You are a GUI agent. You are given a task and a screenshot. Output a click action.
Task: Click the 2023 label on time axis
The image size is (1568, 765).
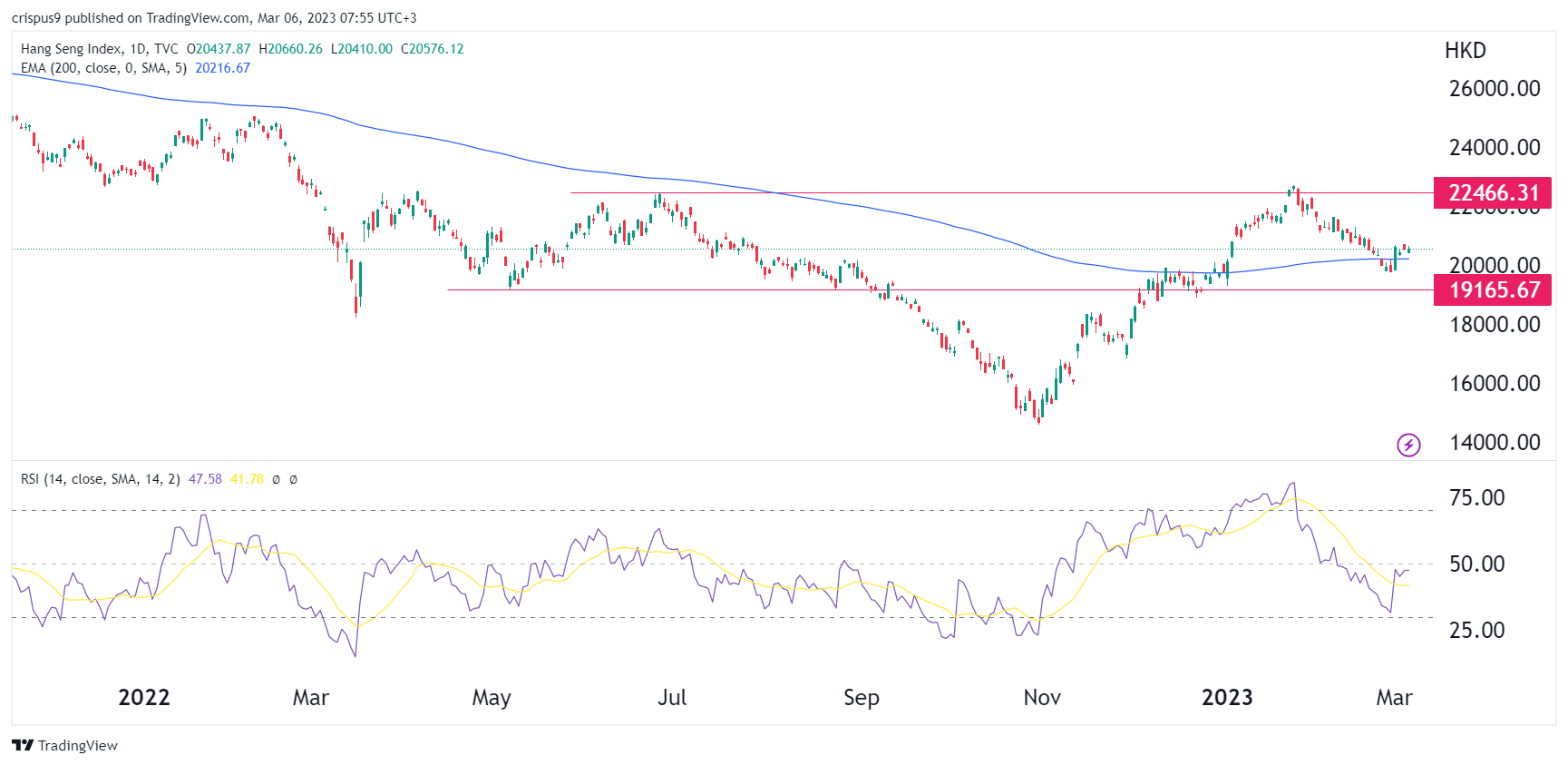(1226, 697)
